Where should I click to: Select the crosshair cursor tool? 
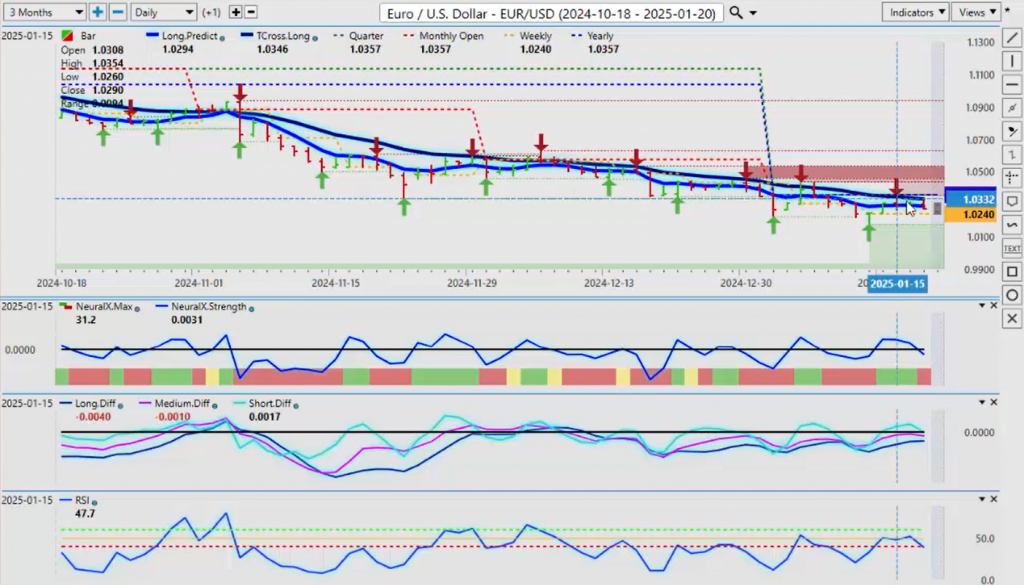coord(1012,178)
